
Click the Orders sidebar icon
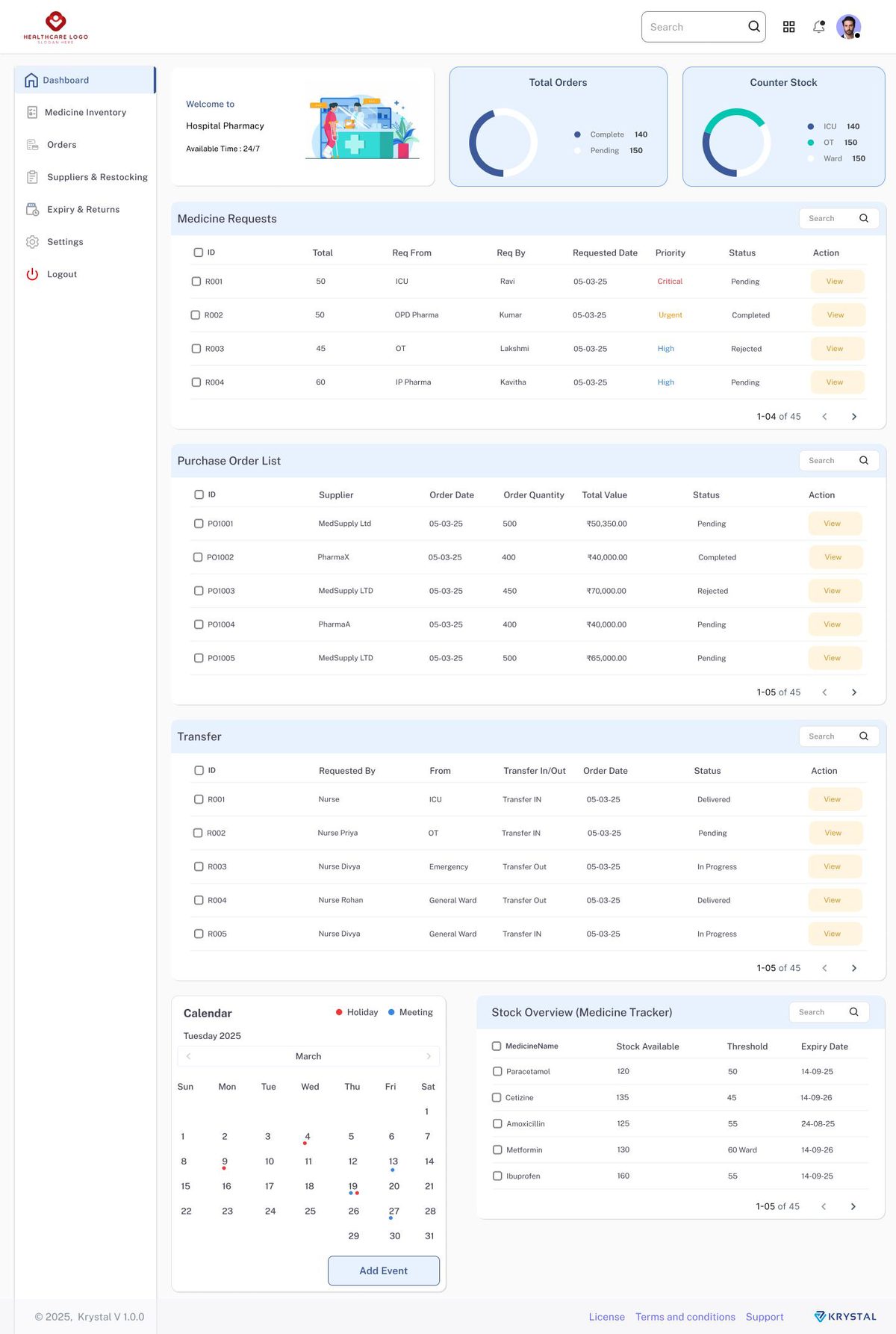click(32, 145)
